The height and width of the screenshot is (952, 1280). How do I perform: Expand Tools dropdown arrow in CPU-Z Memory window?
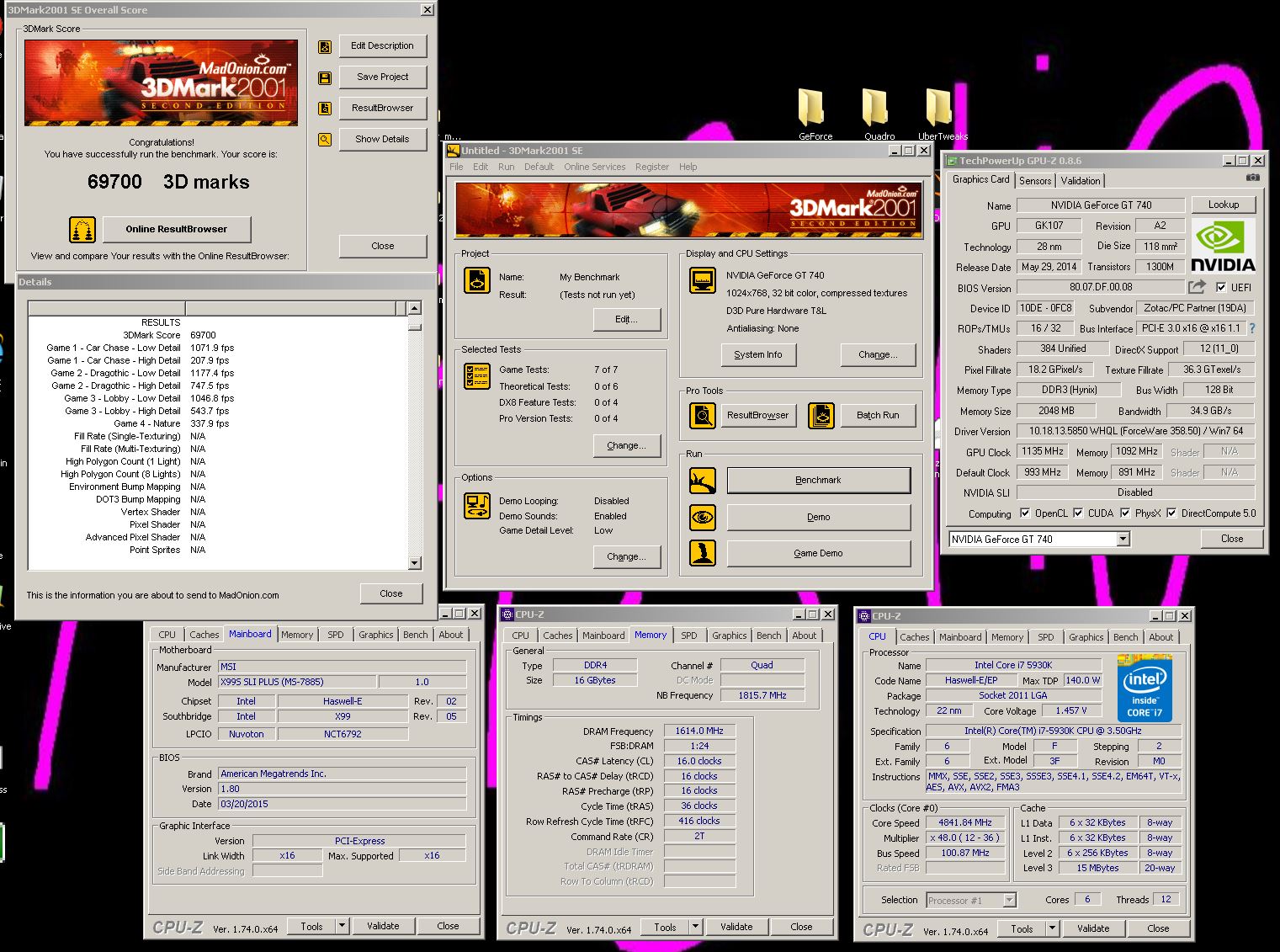pos(695,927)
